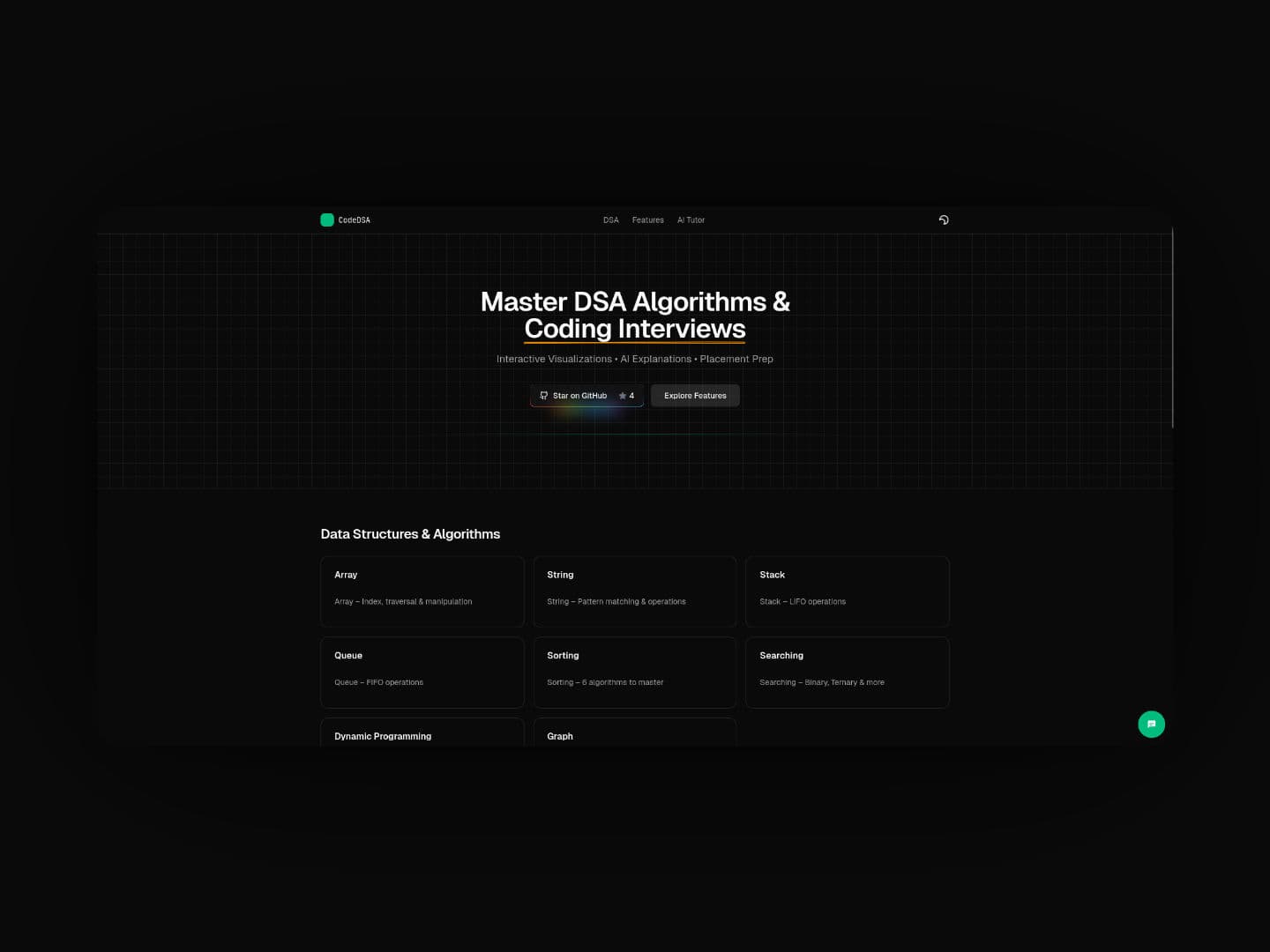Click the page's vertical scrollbar

(1172, 328)
